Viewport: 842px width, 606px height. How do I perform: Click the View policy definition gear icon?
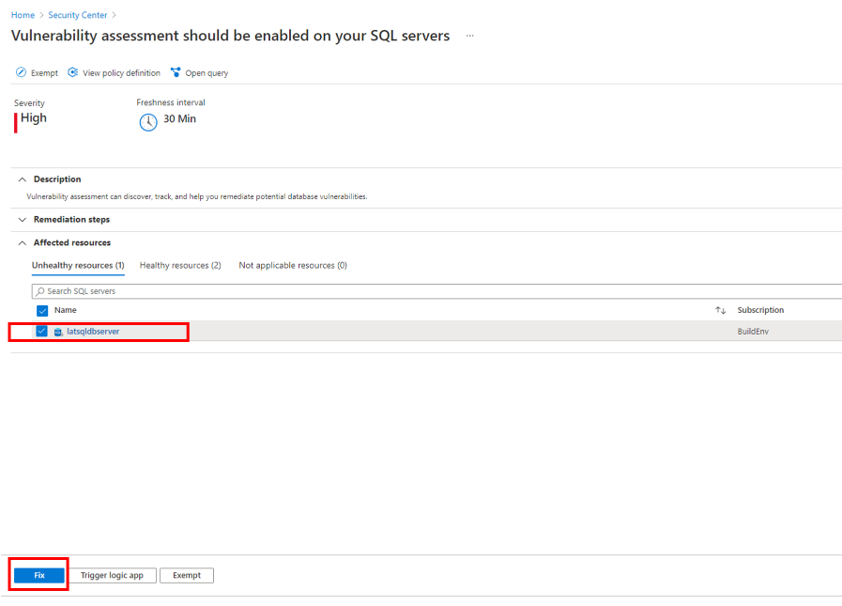(x=73, y=72)
